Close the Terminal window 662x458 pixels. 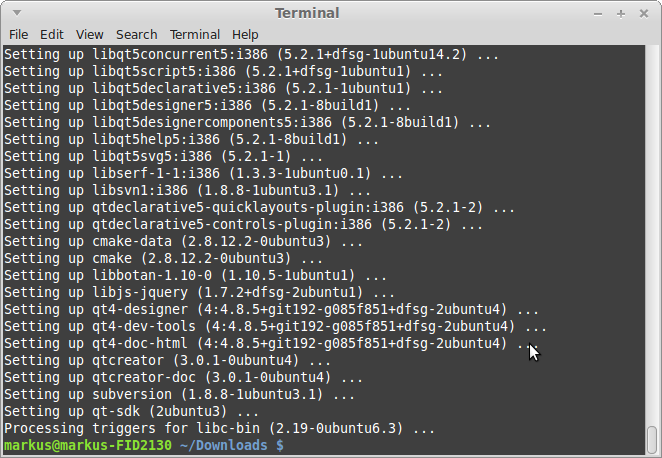pyautogui.click(x=642, y=13)
